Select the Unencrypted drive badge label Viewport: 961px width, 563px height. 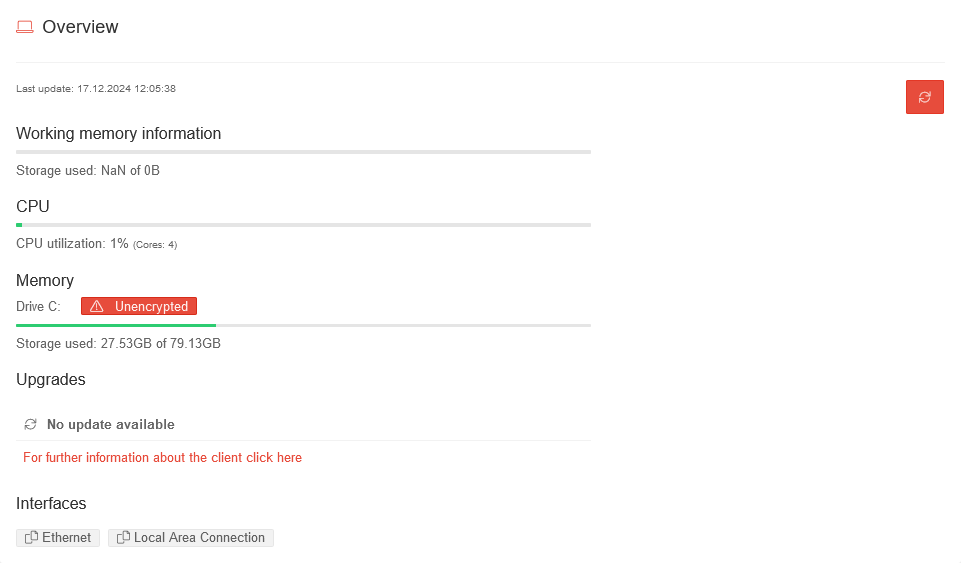151,307
